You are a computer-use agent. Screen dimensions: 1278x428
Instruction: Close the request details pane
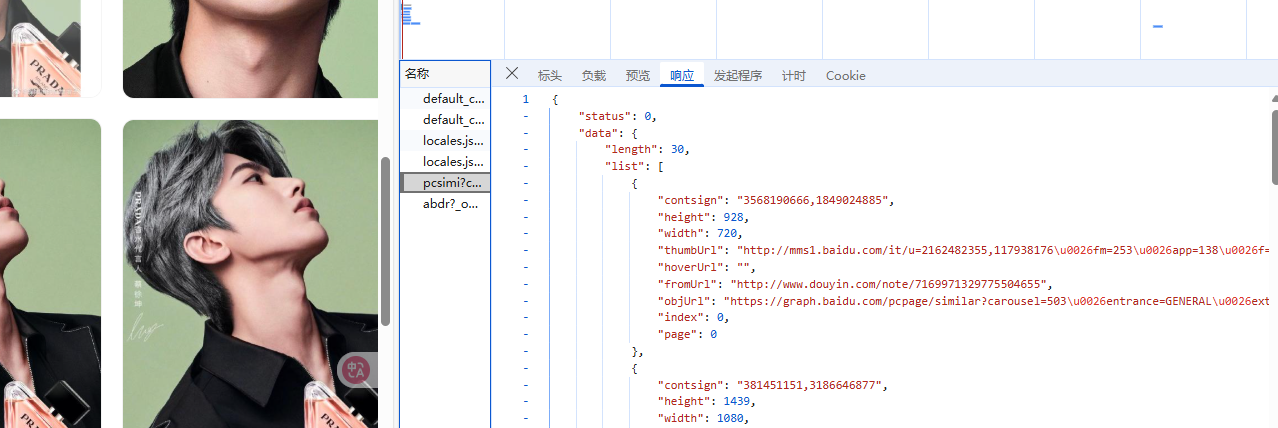click(x=512, y=74)
